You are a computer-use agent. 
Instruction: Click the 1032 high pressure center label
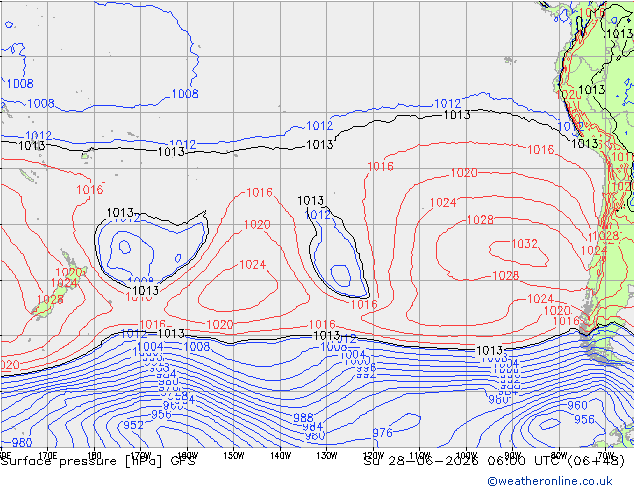click(524, 244)
